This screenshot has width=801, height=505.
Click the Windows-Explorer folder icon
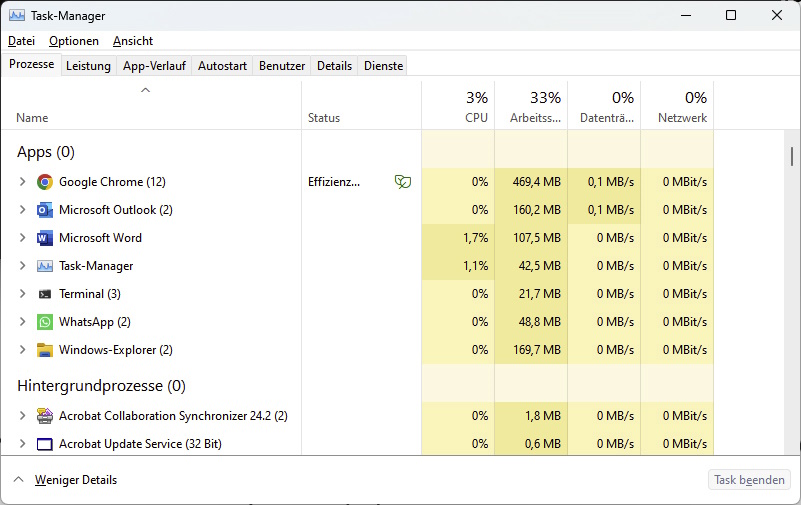[x=45, y=350]
